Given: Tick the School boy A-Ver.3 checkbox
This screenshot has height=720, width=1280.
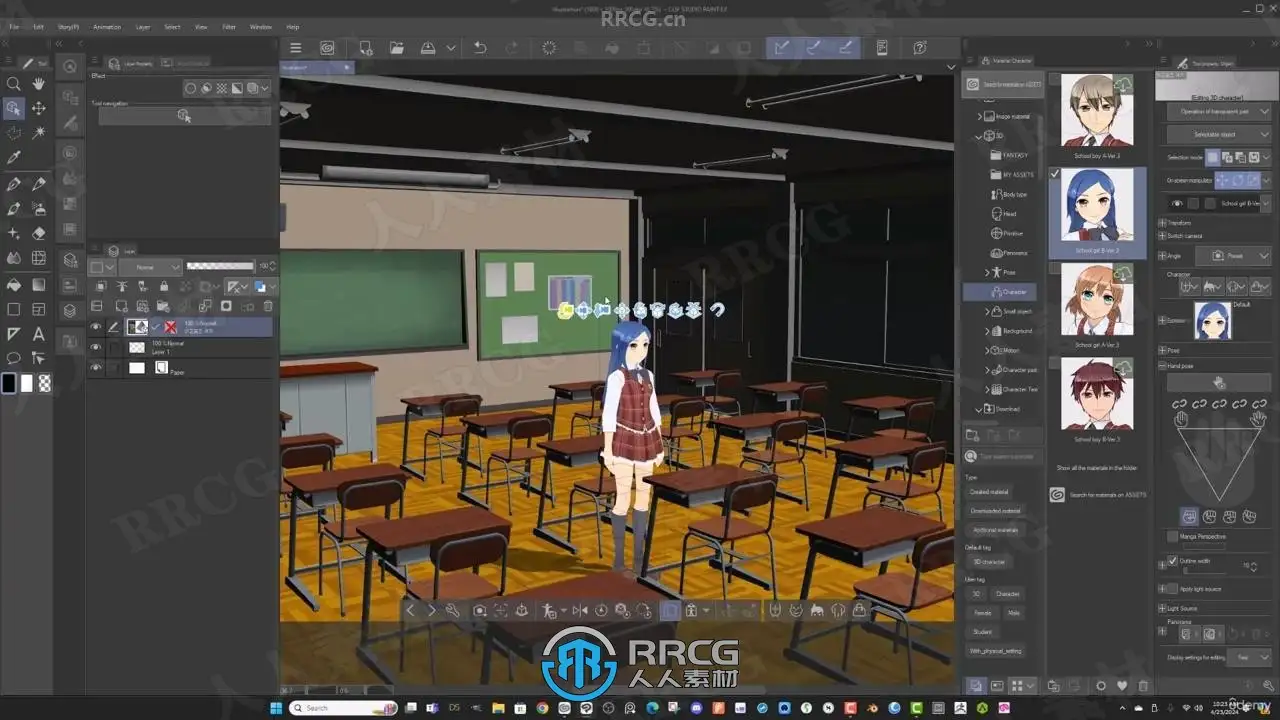Looking at the screenshot, I should coord(1055,77).
